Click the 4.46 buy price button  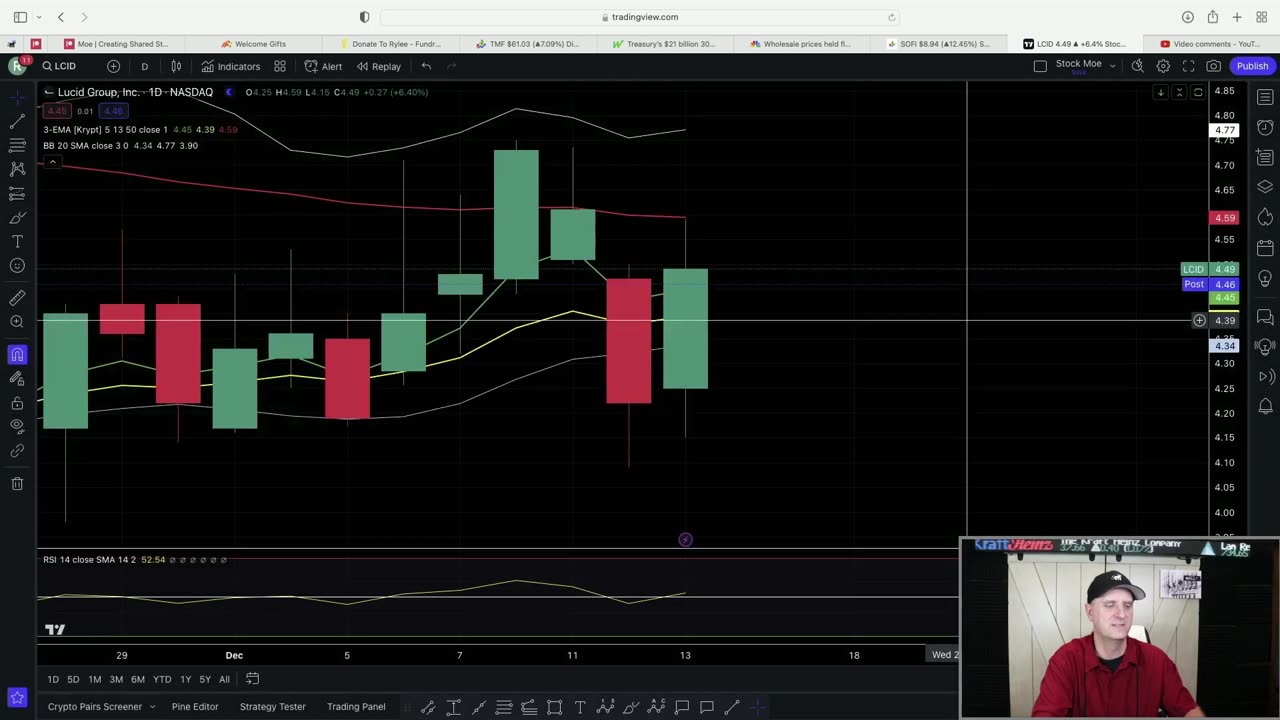[x=113, y=111]
